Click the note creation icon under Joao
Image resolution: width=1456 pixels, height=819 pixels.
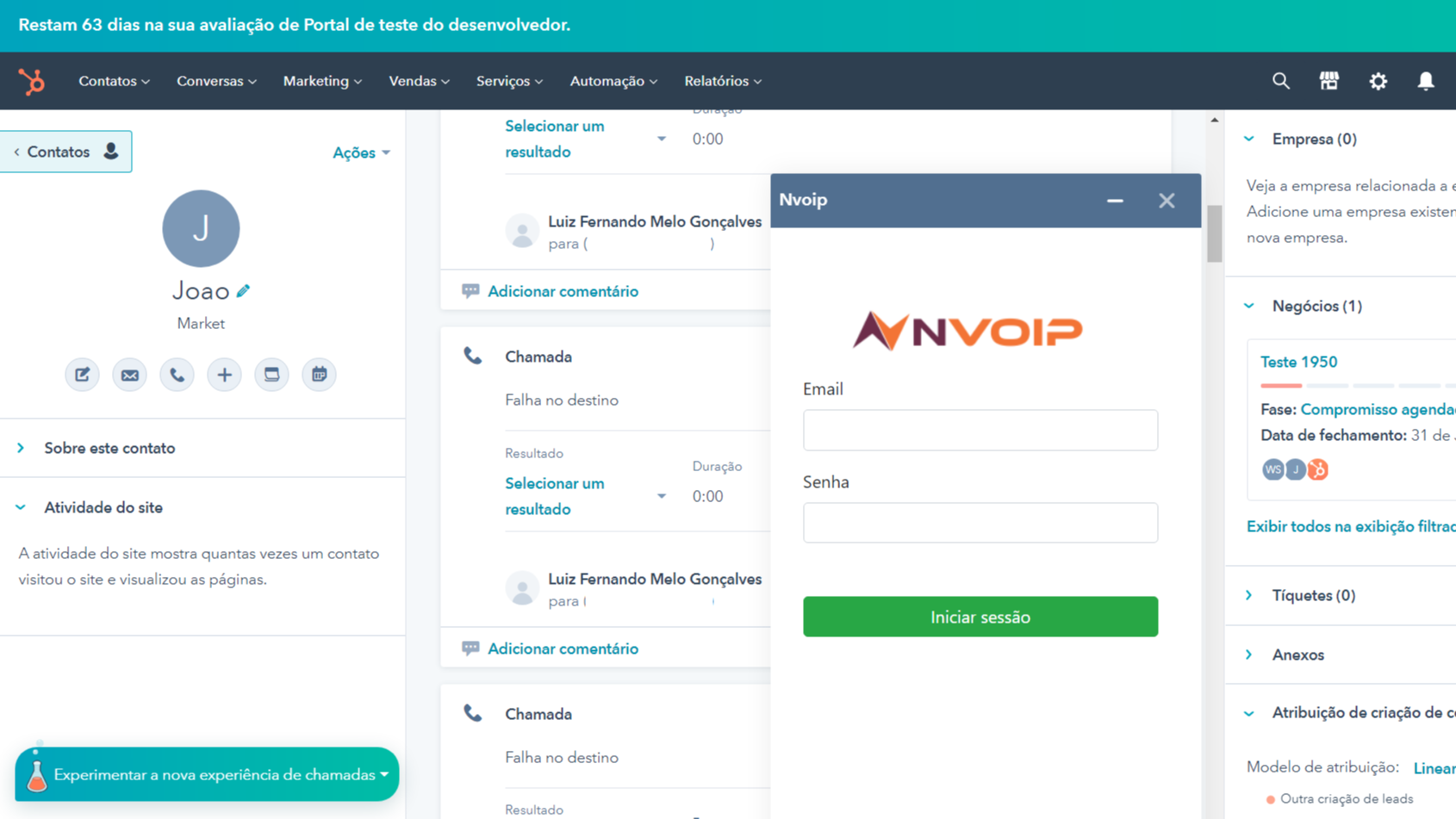point(82,375)
